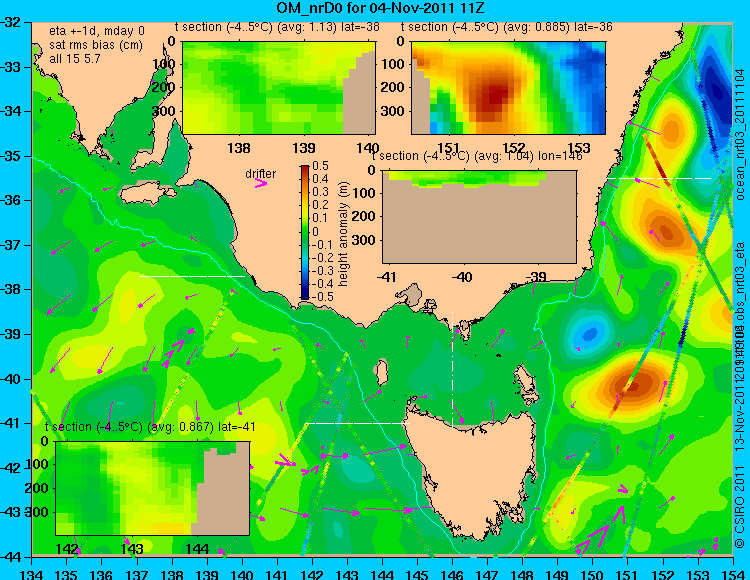750x580 pixels.
Task: Click the section title showing avg: 1.04
Action: [477, 156]
